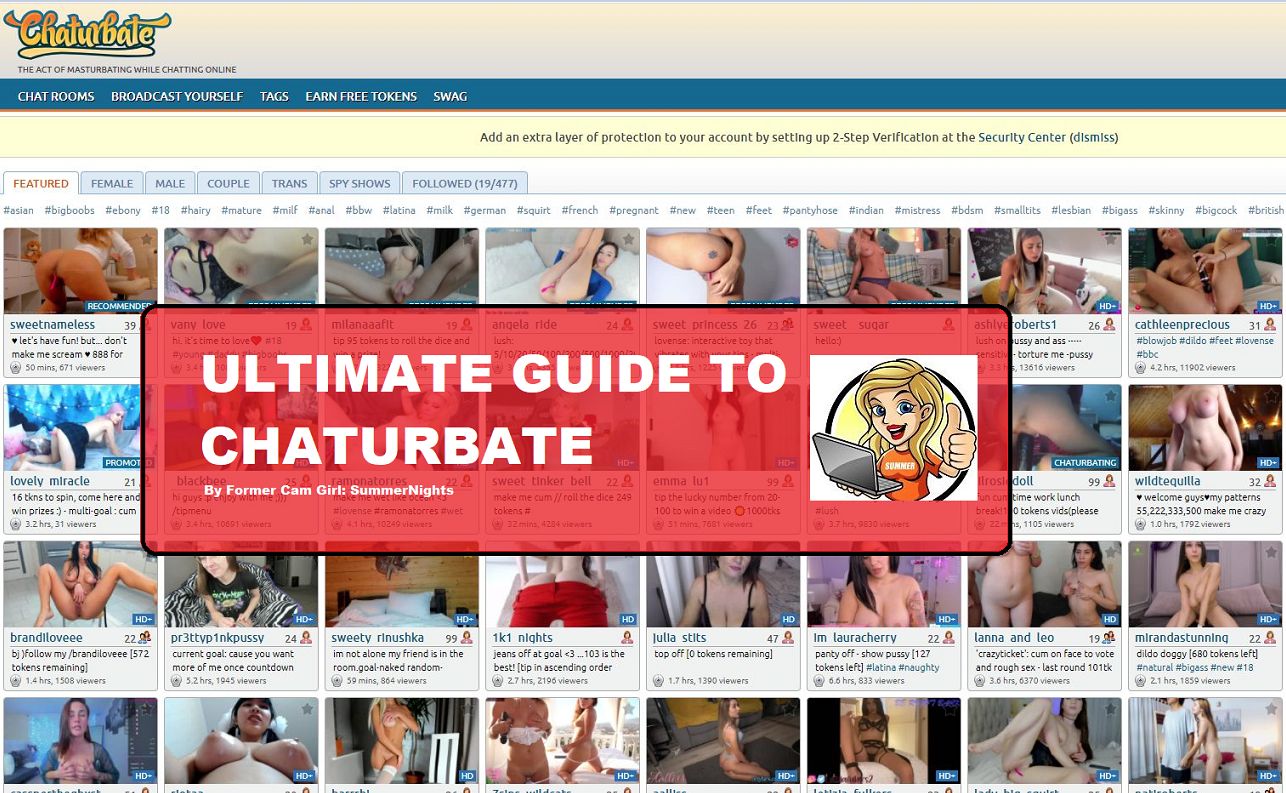This screenshot has width=1286, height=793.
Task: Click the follow star on julia_stits card
Action: click(x=789, y=553)
